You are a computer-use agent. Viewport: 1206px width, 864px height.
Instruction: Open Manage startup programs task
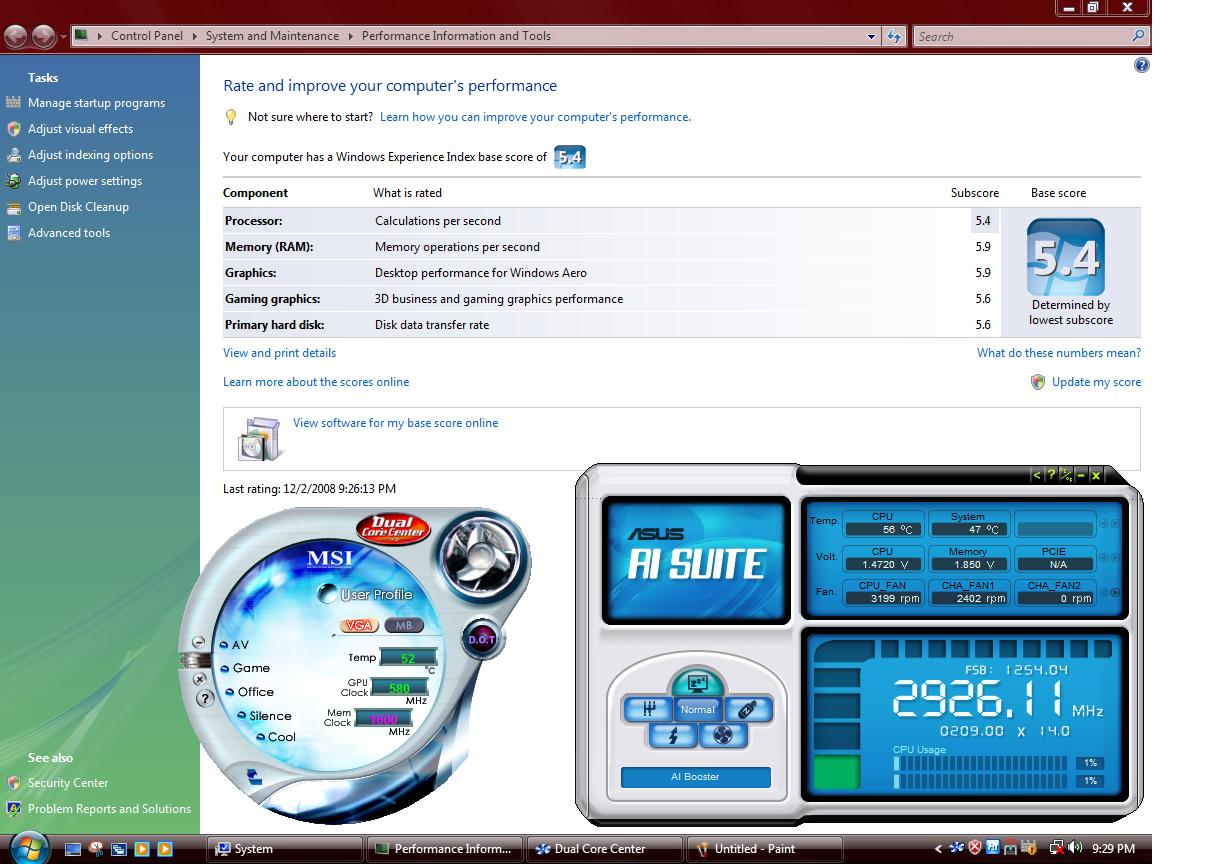[96, 103]
